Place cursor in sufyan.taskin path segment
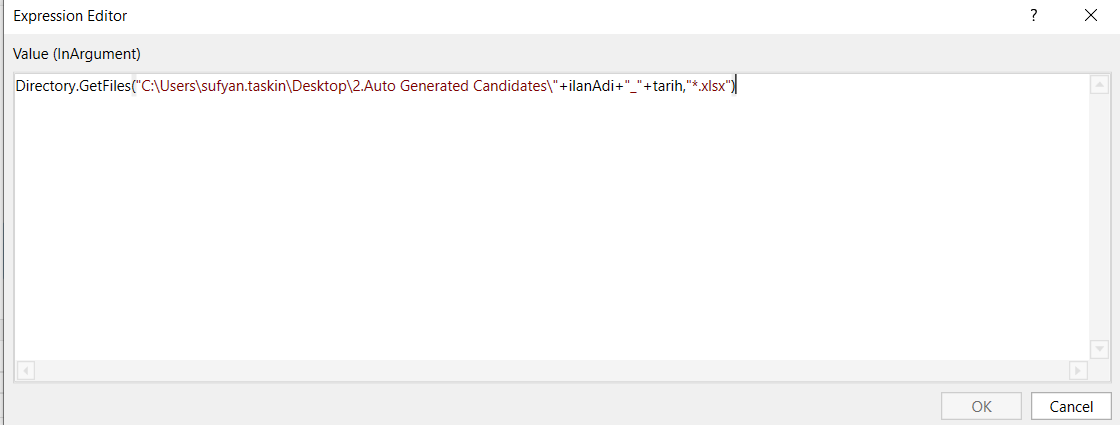The width and height of the screenshot is (1120, 425). (x=237, y=87)
